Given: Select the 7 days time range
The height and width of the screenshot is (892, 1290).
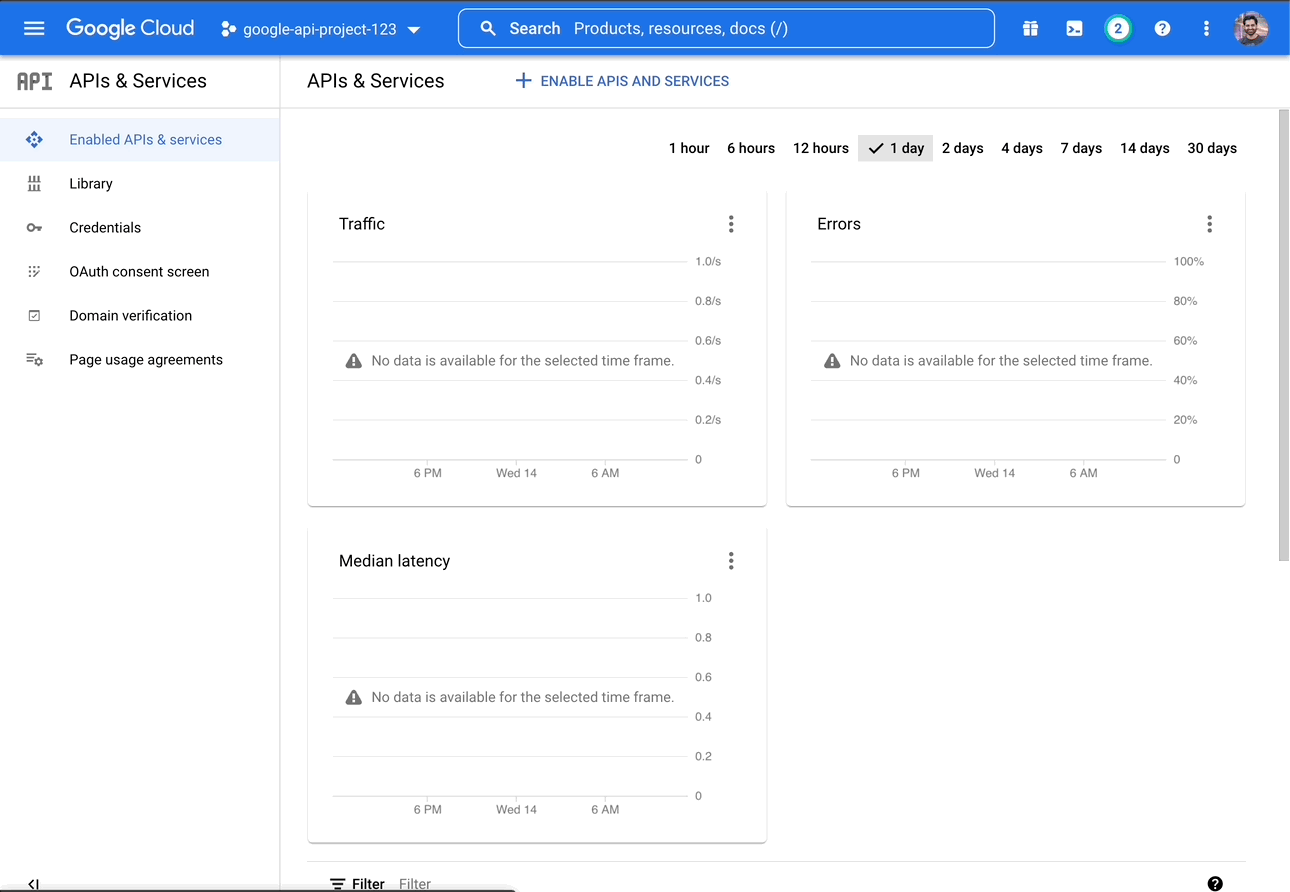Looking at the screenshot, I should point(1081,147).
